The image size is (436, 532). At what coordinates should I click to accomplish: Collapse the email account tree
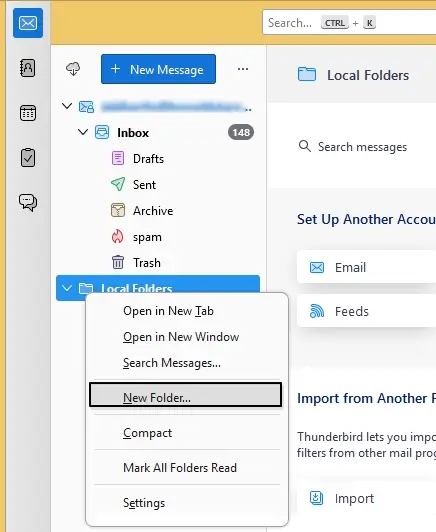(x=67, y=106)
